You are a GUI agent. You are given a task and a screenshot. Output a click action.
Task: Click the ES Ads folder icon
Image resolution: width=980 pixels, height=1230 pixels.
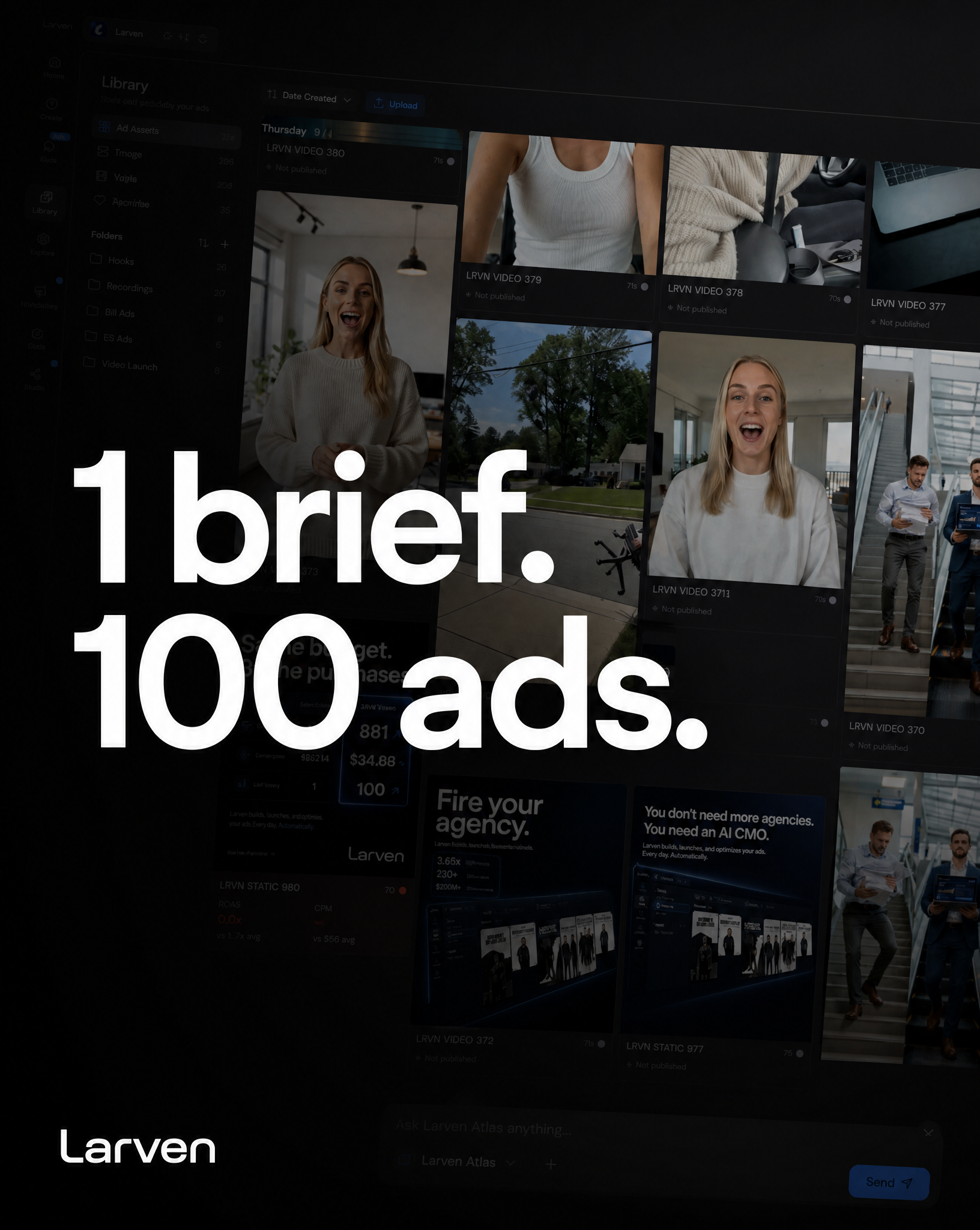pyautogui.click(x=91, y=336)
